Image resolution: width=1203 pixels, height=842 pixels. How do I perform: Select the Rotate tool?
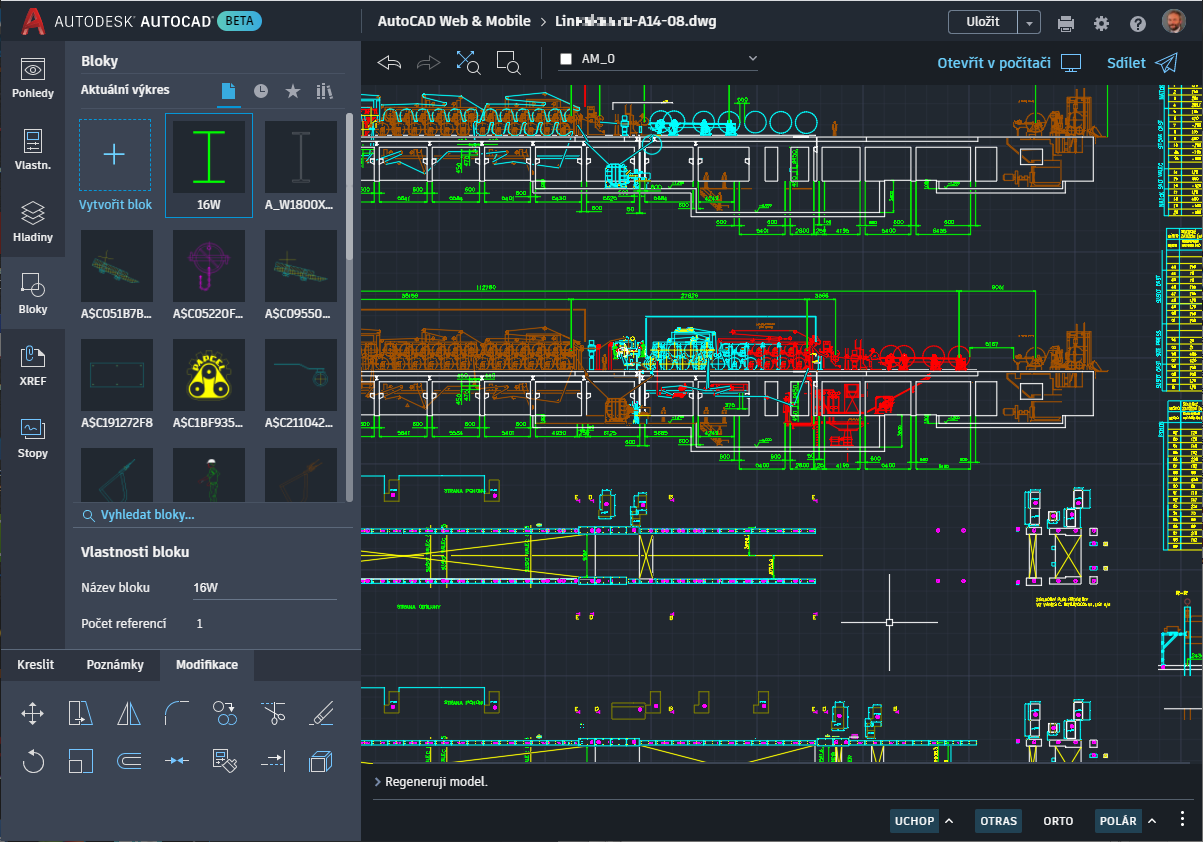pos(33,761)
